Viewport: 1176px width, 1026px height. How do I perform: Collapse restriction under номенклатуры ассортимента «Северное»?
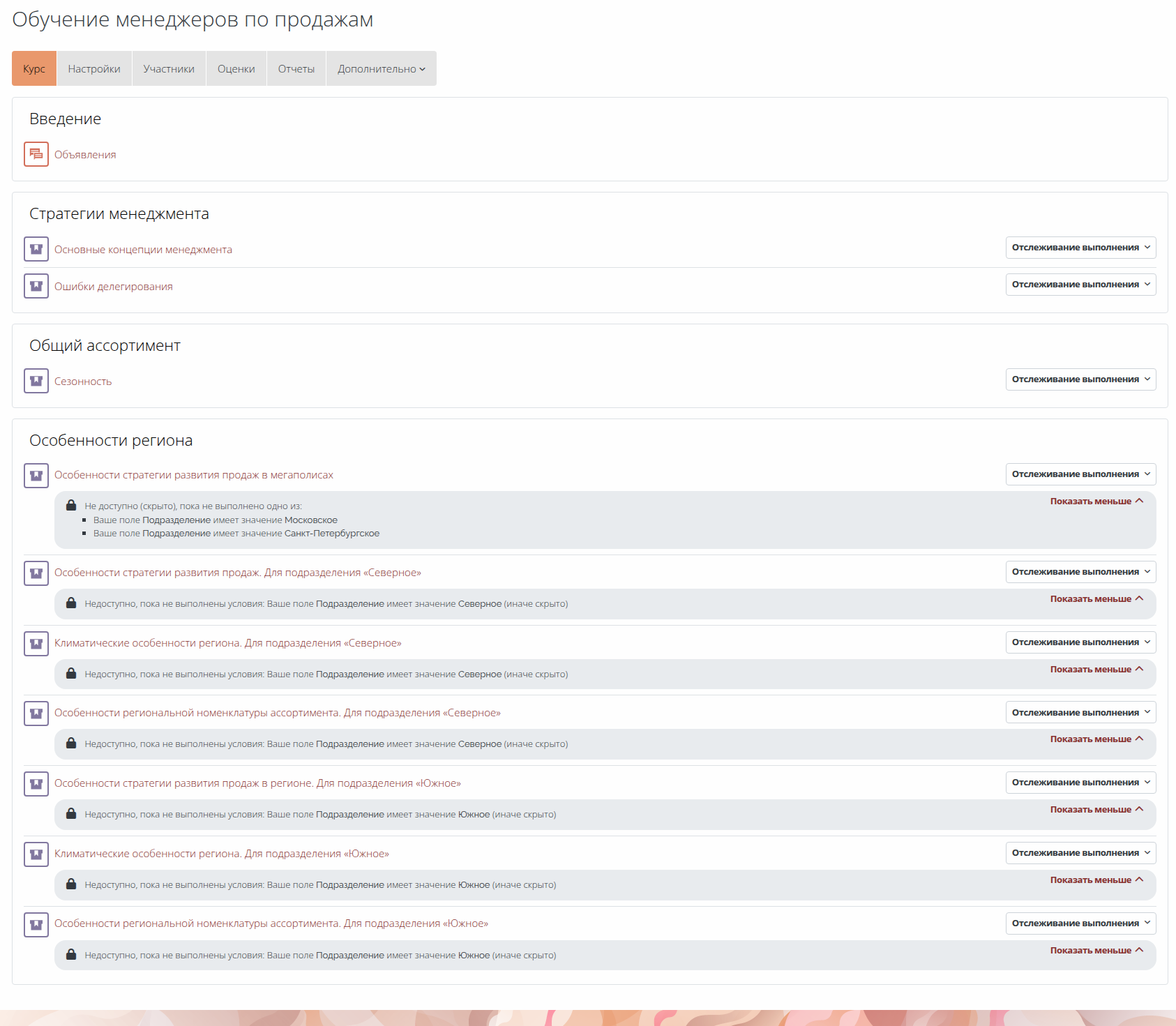coord(1096,739)
